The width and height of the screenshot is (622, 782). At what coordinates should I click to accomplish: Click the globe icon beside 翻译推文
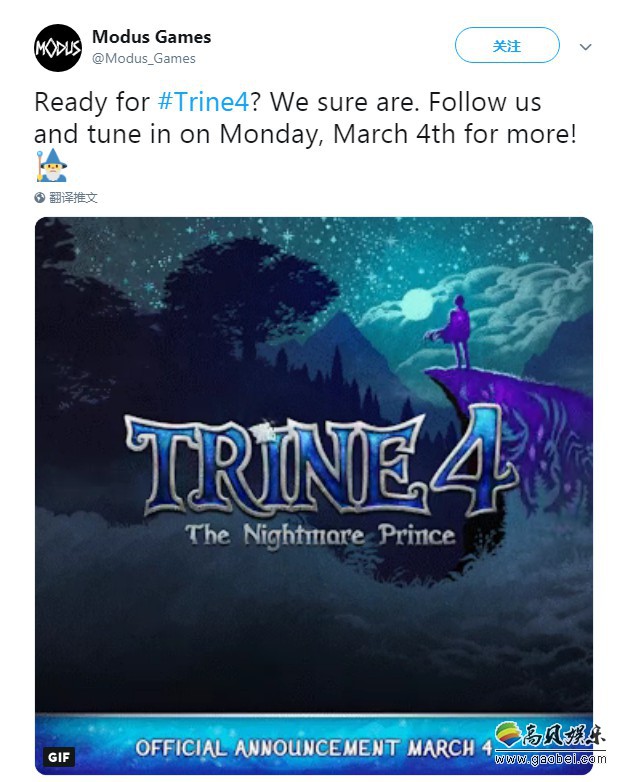(x=40, y=198)
